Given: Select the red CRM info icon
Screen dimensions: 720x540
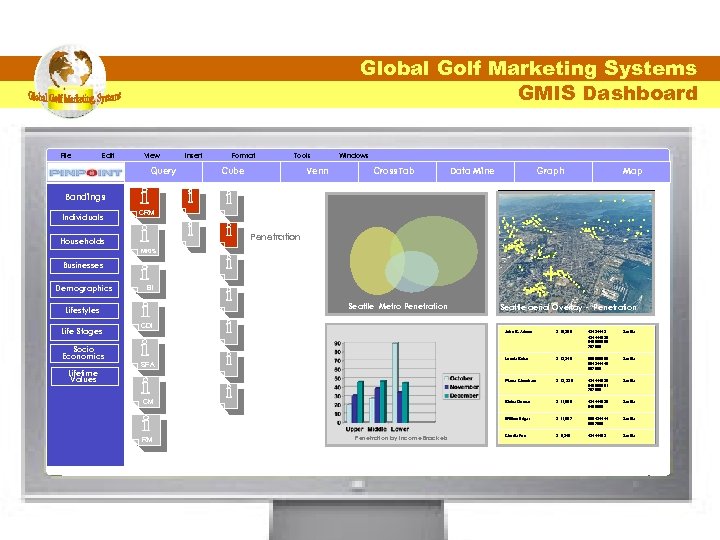Looking at the screenshot, I should point(146,202).
